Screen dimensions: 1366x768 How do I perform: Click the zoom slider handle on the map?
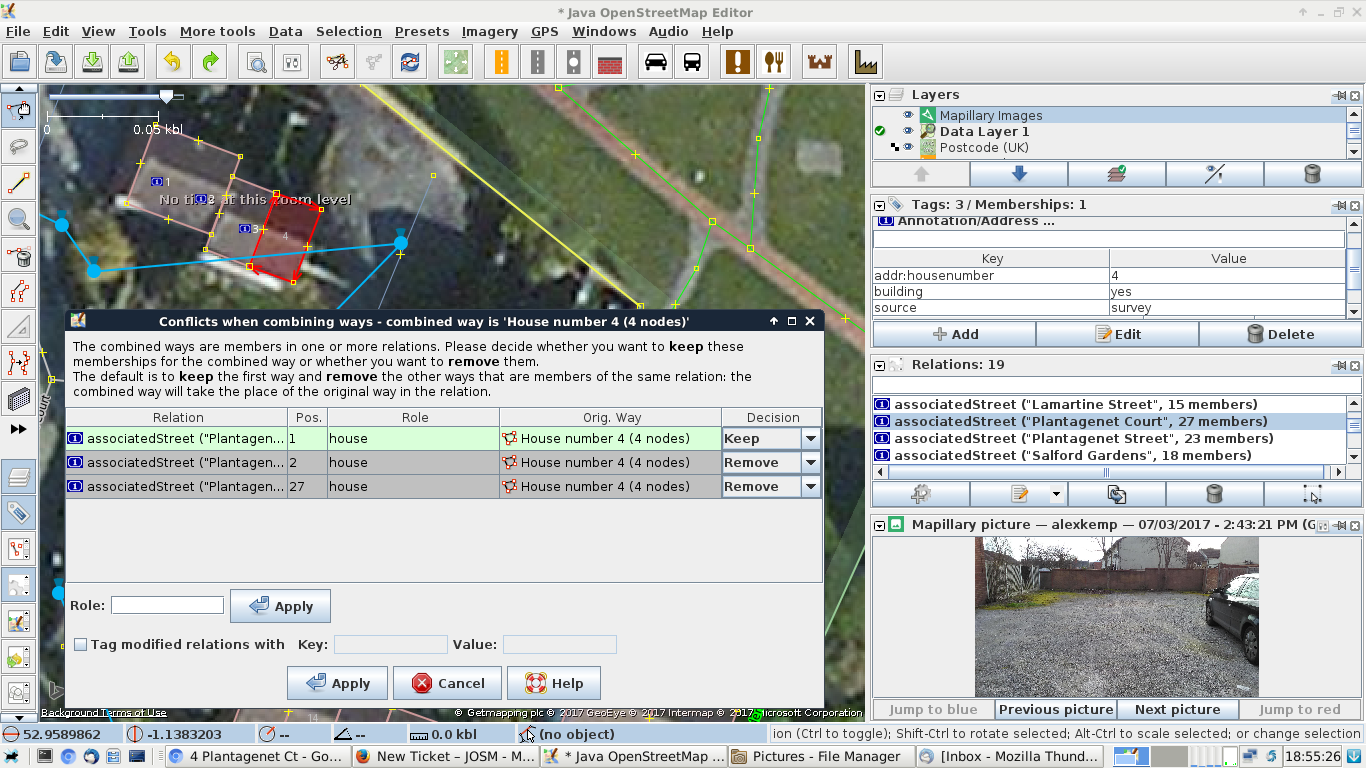[166, 96]
